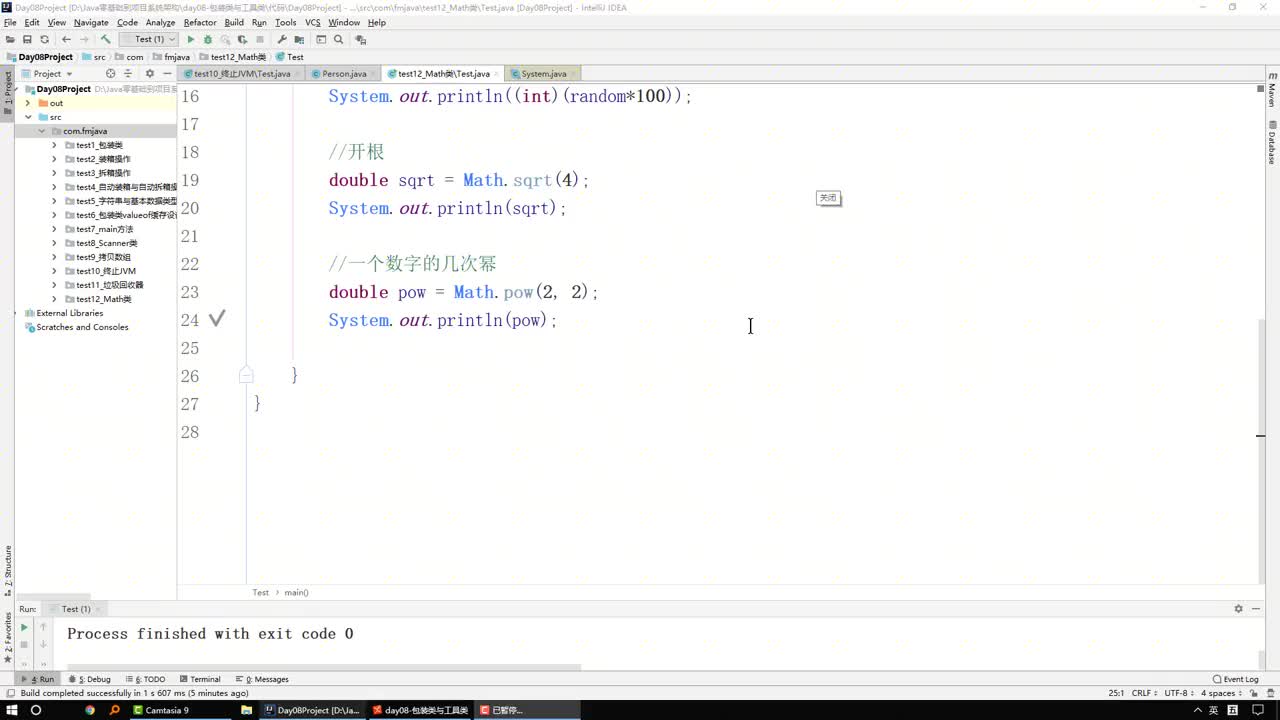1280x720 pixels.
Task: Hide the Run panel with minimize icon
Action: click(x=1258, y=609)
